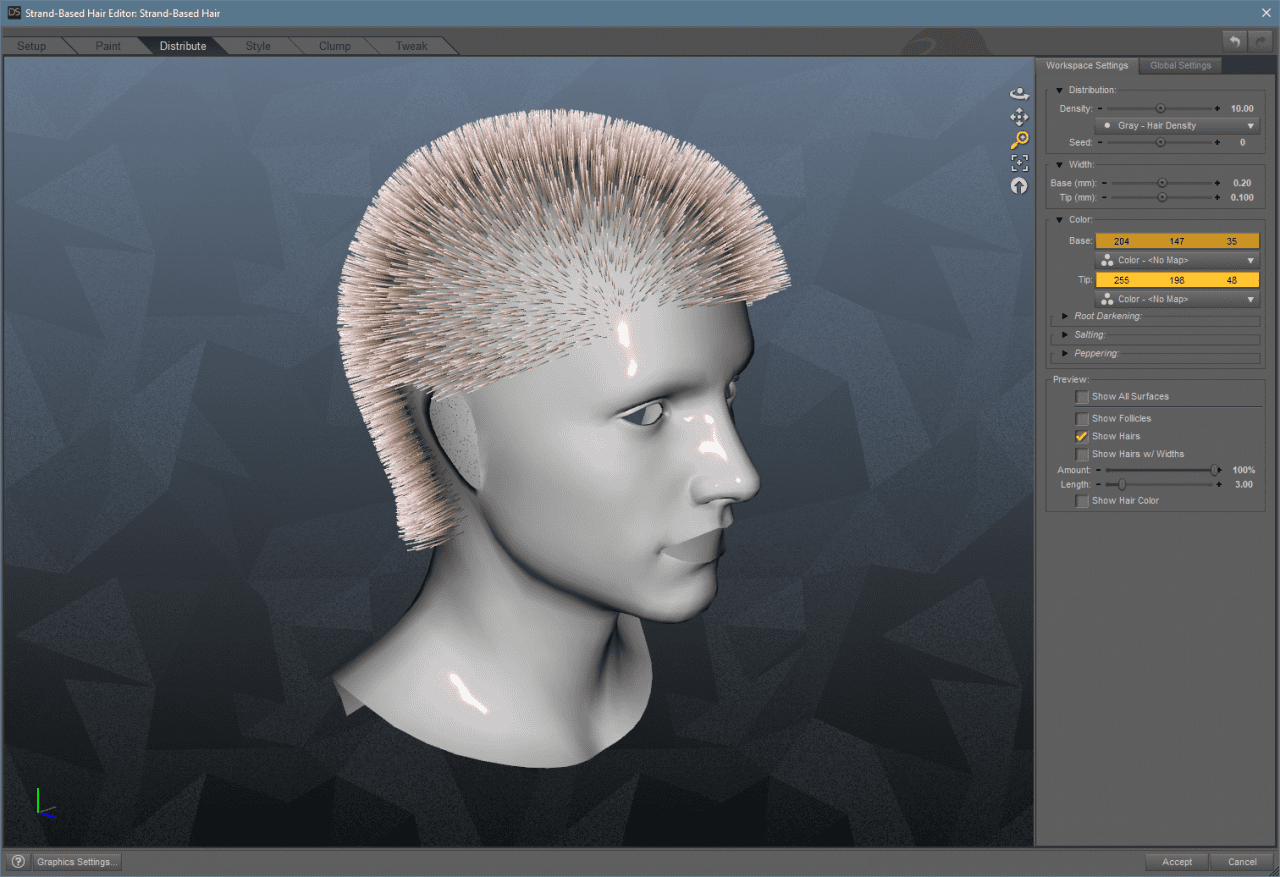
Task: Activate the pan view tool
Action: [x=1019, y=117]
